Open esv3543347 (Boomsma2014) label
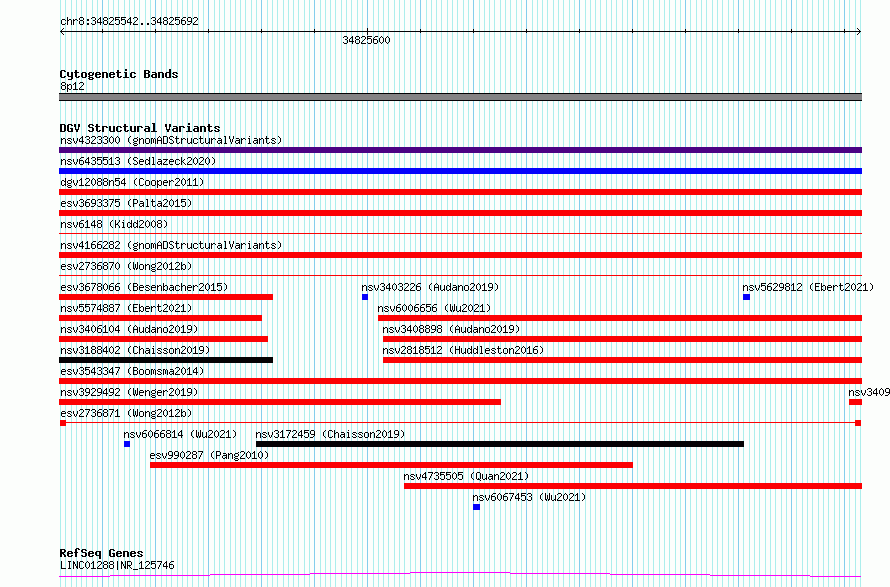Screen dimensions: 890x587 [x=132, y=371]
